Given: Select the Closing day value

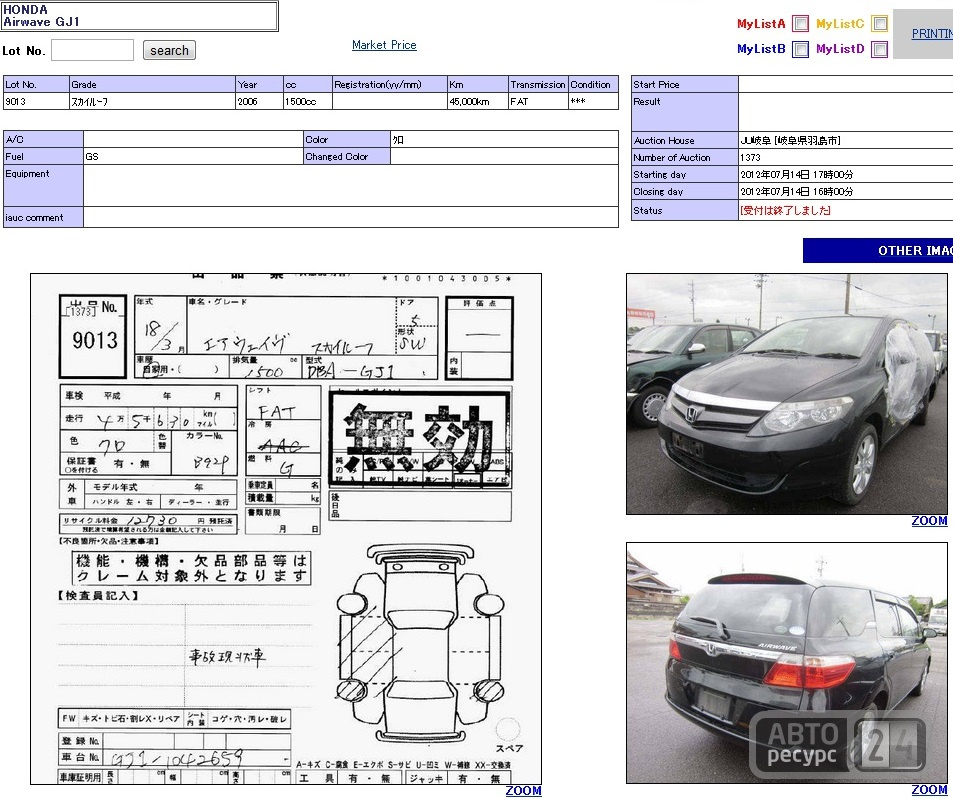Looking at the screenshot, I should tap(796, 191).
